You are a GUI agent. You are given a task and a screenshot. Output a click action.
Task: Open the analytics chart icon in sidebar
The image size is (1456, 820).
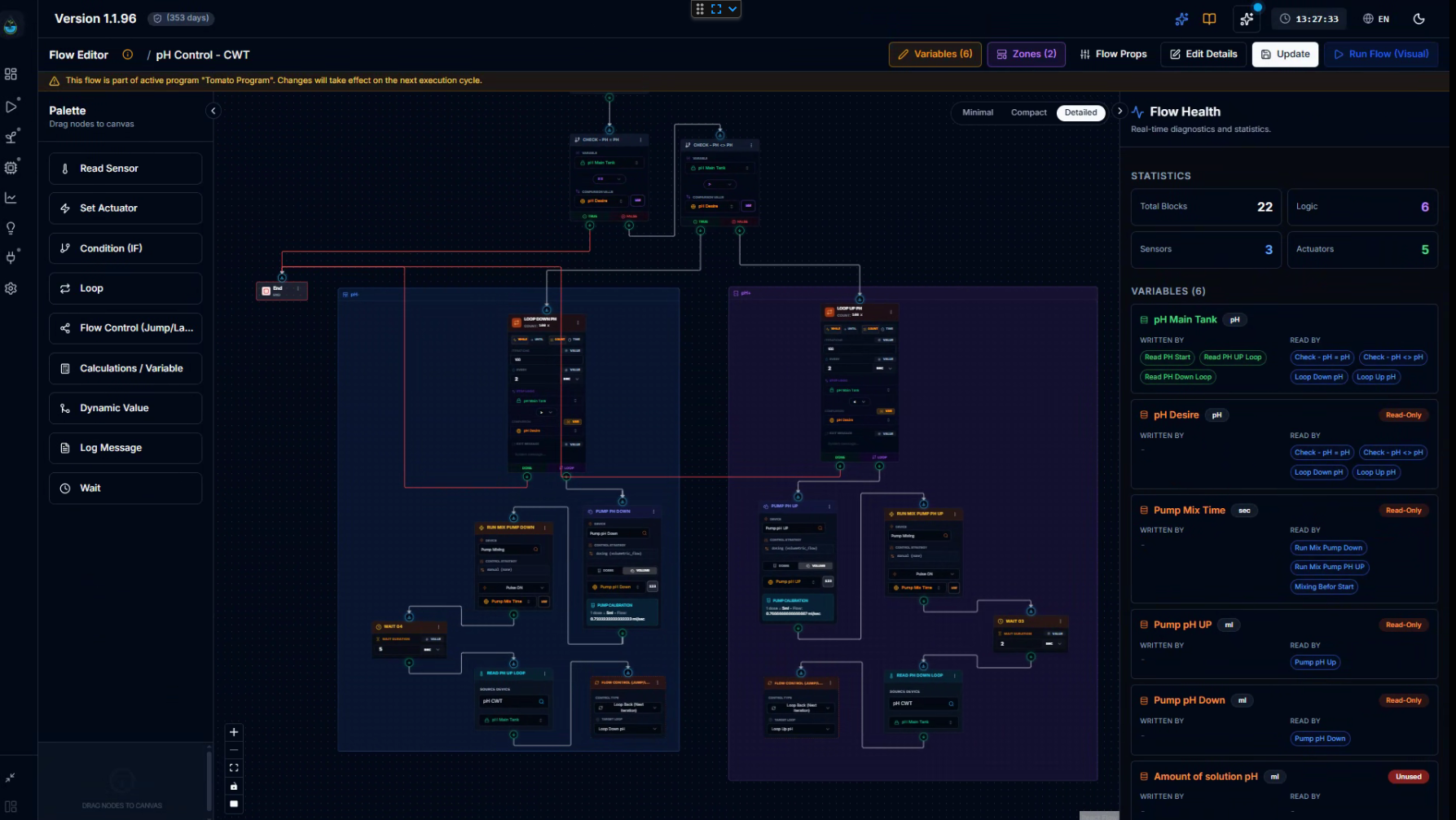[11, 198]
